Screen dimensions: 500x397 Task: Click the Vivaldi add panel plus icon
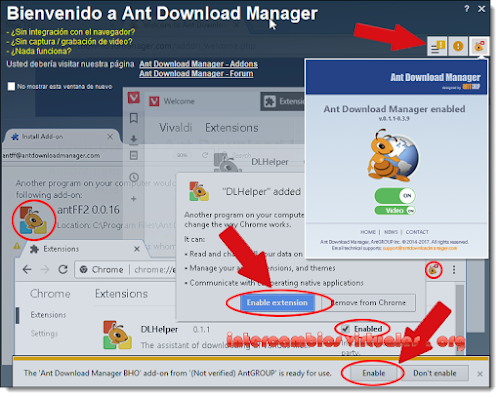[134, 199]
